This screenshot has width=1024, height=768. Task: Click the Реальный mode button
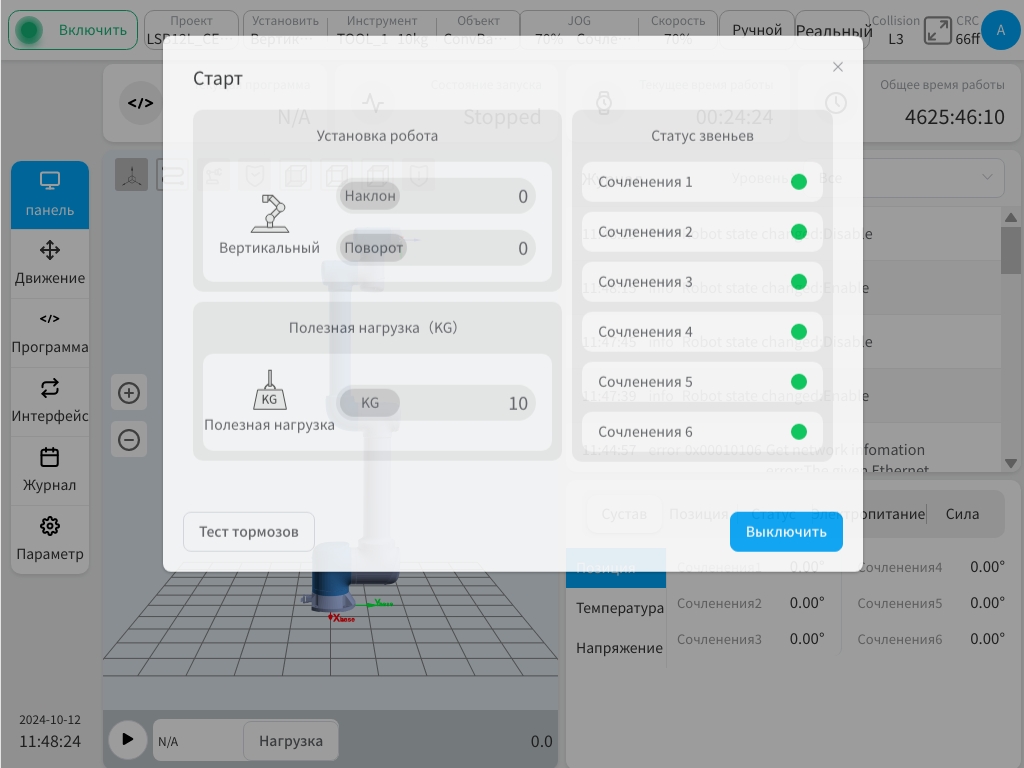(x=833, y=30)
